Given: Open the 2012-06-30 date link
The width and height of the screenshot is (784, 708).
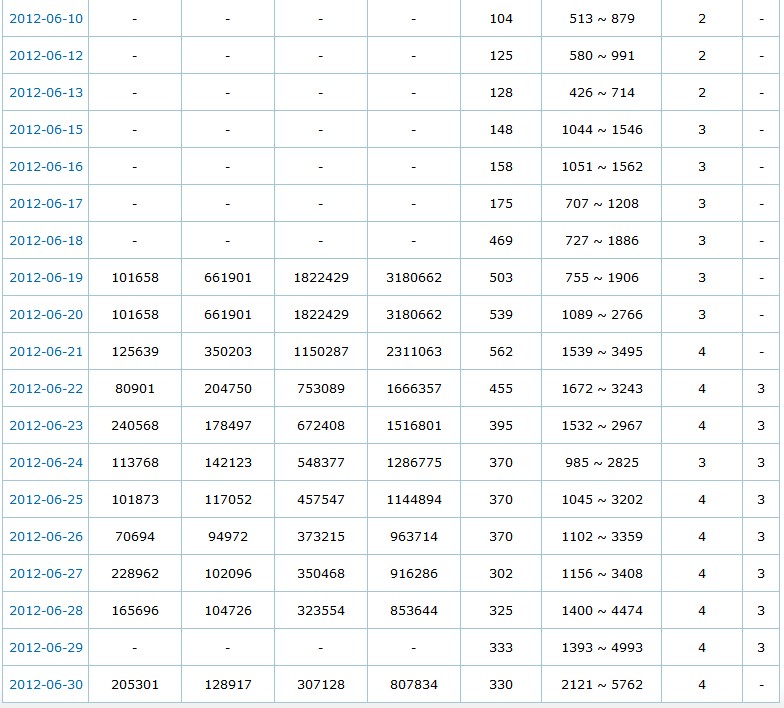Looking at the screenshot, I should pos(46,685).
